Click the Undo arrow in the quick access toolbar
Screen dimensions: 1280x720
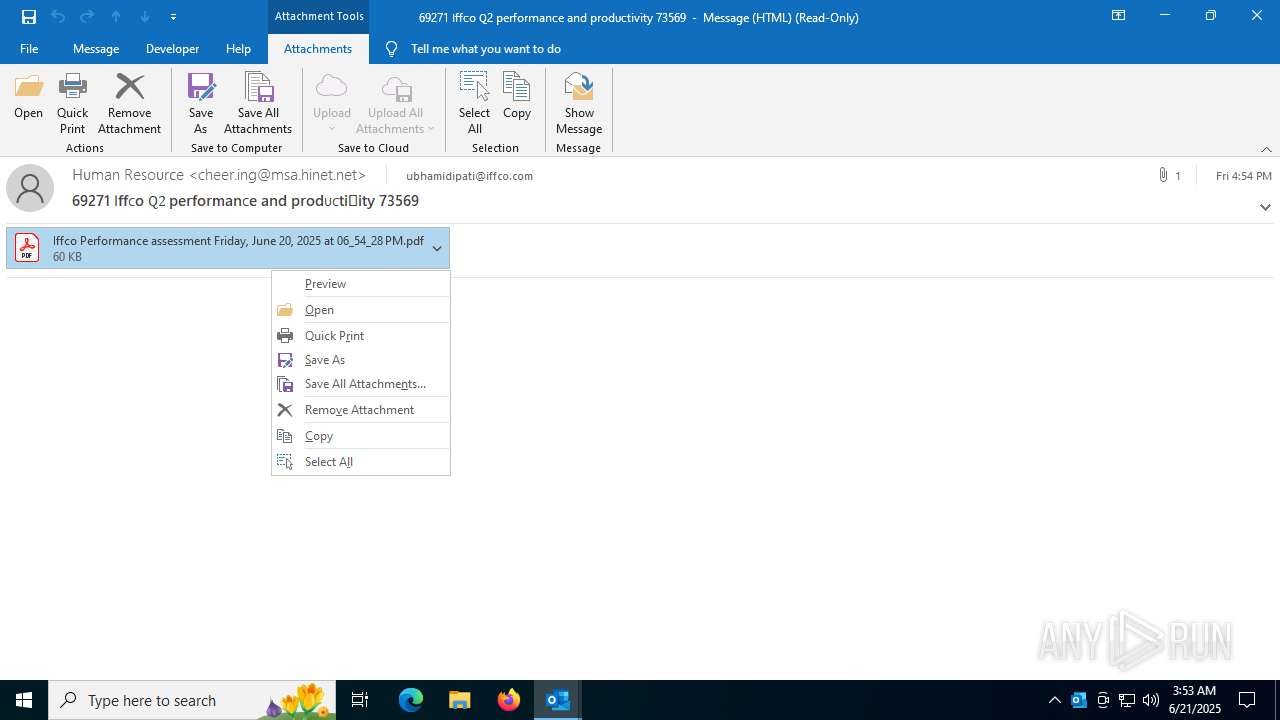(58, 17)
